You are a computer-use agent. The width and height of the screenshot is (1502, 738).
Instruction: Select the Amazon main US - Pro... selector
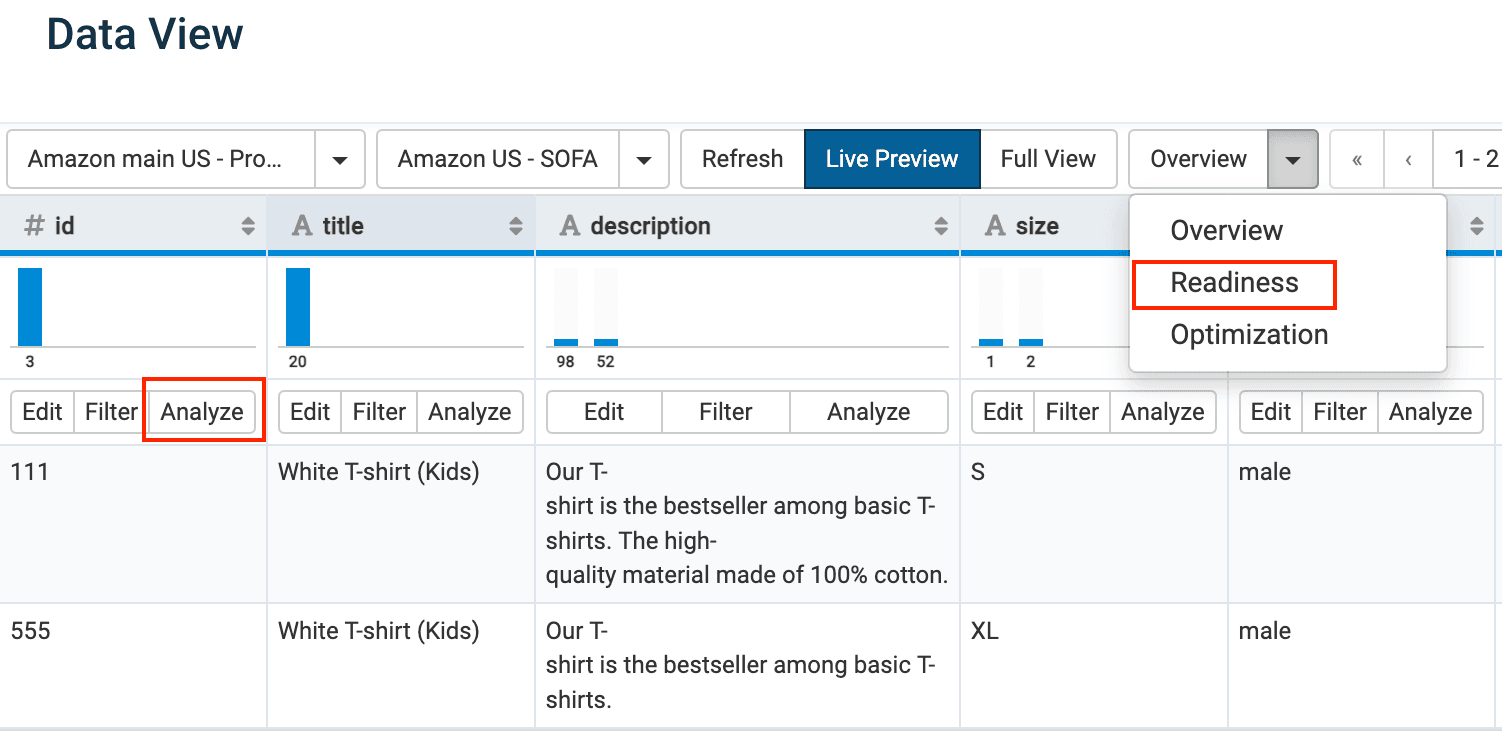161,159
